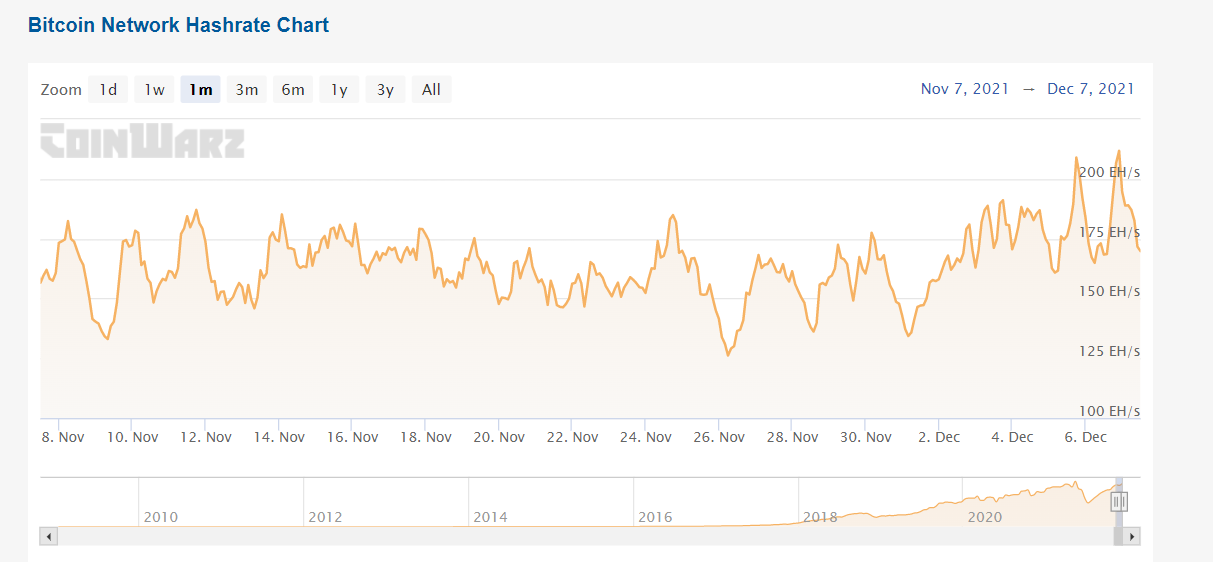
Task: Click the Nov 7, 2021 start date
Action: tap(965, 89)
